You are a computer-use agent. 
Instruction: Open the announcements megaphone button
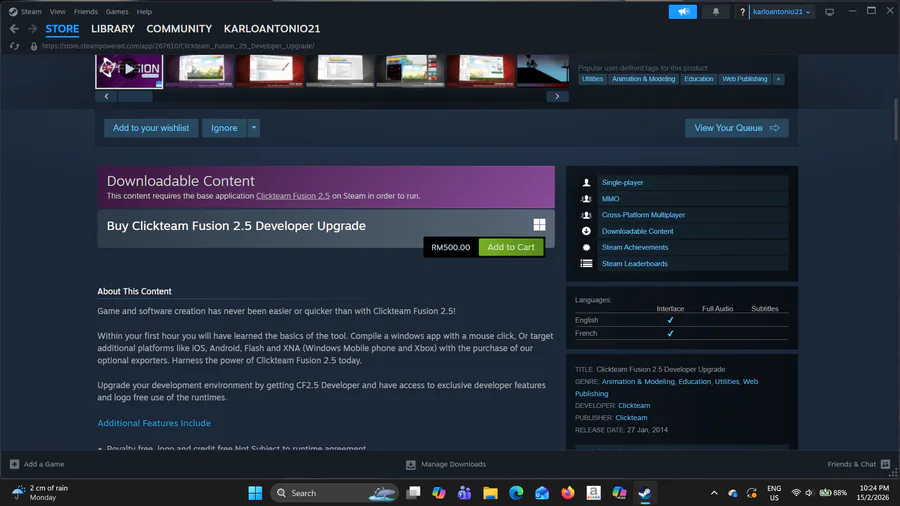(682, 11)
